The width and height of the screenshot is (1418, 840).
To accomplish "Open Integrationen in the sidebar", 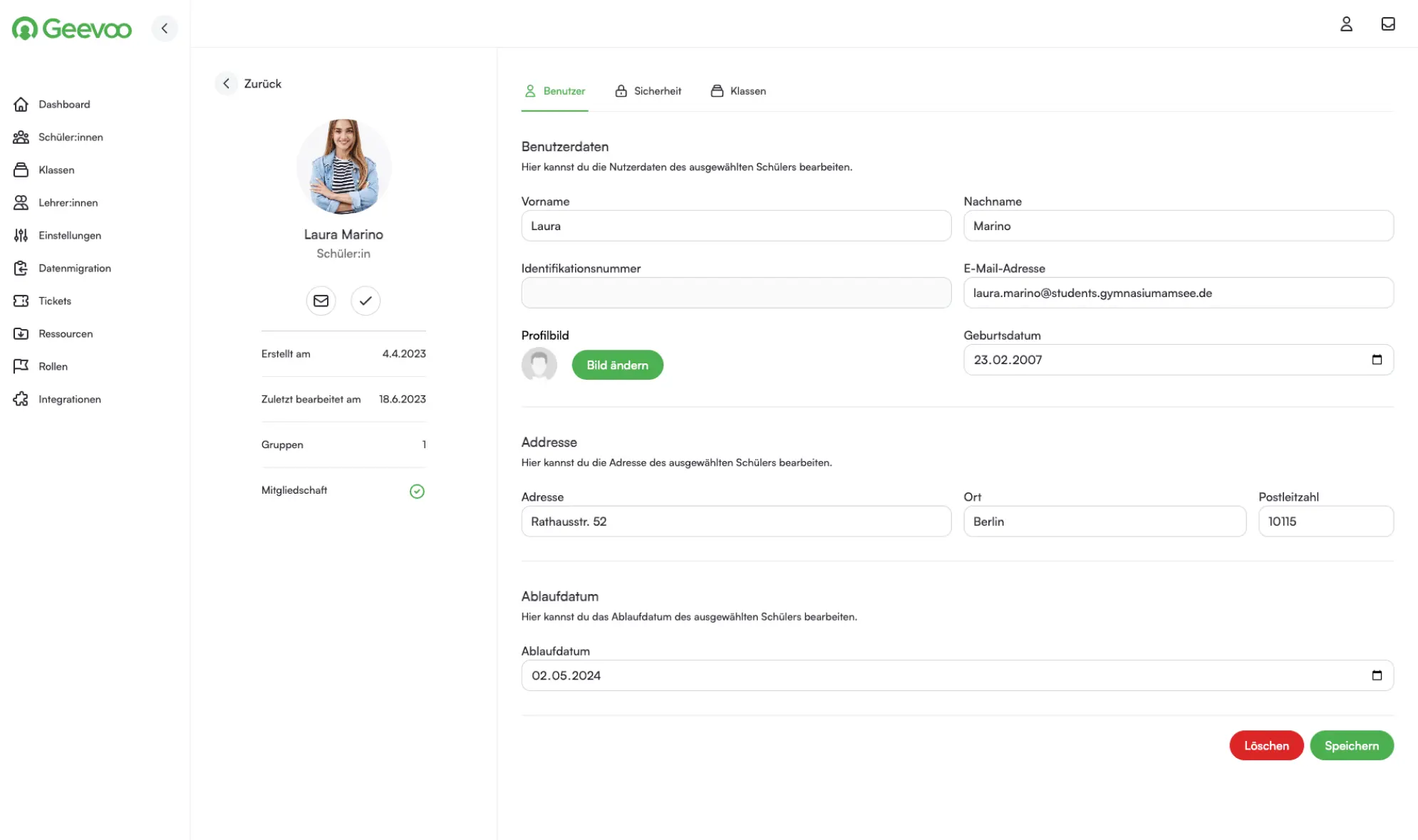I will point(70,400).
